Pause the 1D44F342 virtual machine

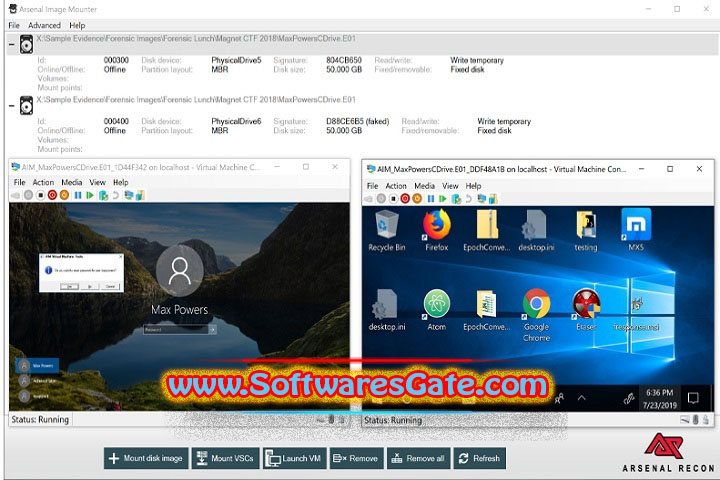click(78, 195)
